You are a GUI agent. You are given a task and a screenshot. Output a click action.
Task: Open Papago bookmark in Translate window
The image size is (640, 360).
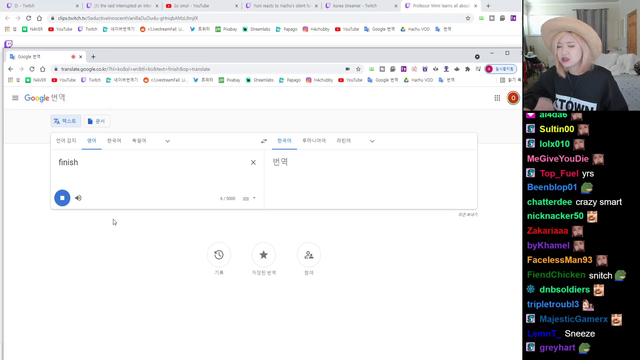click(289, 80)
